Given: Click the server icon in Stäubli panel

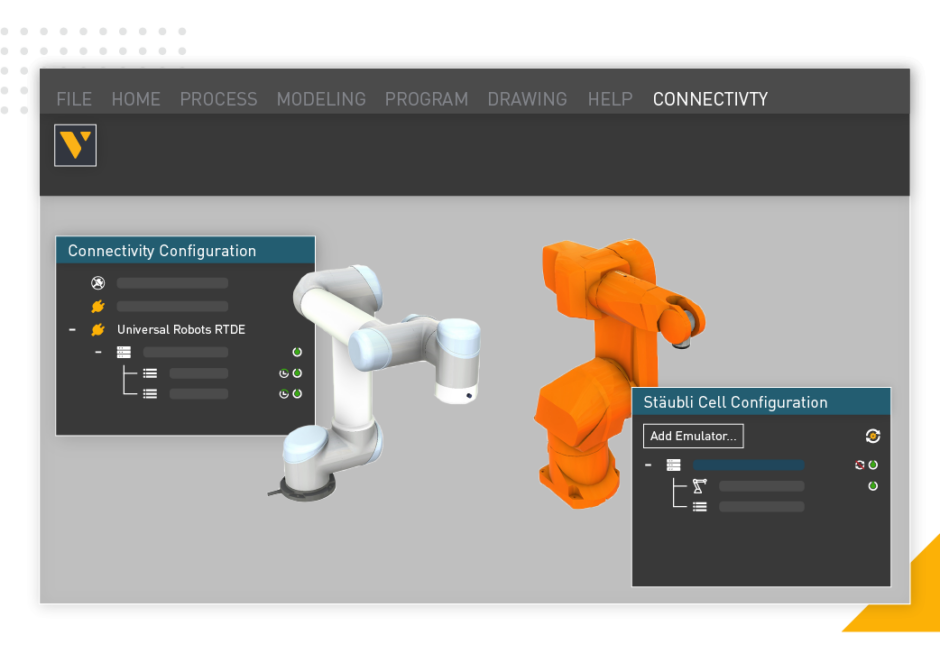Looking at the screenshot, I should [673, 465].
